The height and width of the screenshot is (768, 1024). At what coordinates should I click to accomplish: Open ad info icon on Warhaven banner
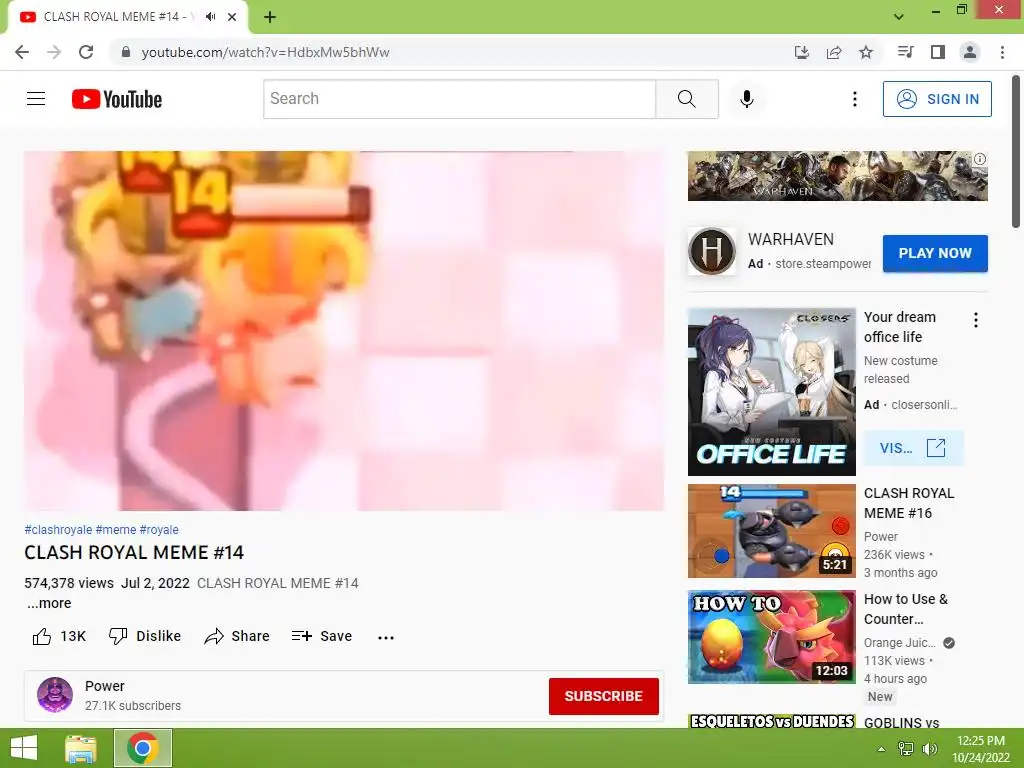[980, 159]
